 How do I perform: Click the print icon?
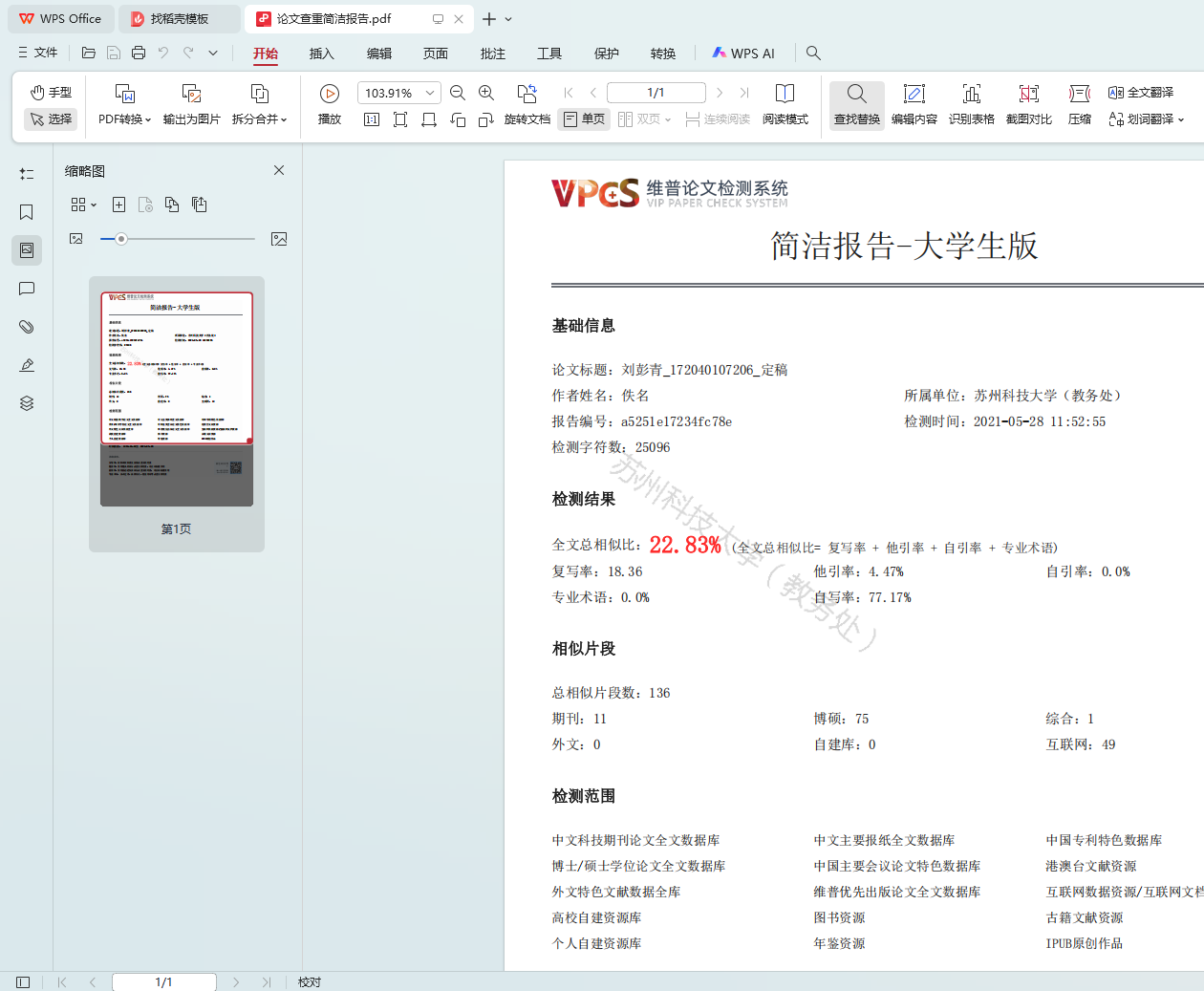click(139, 53)
